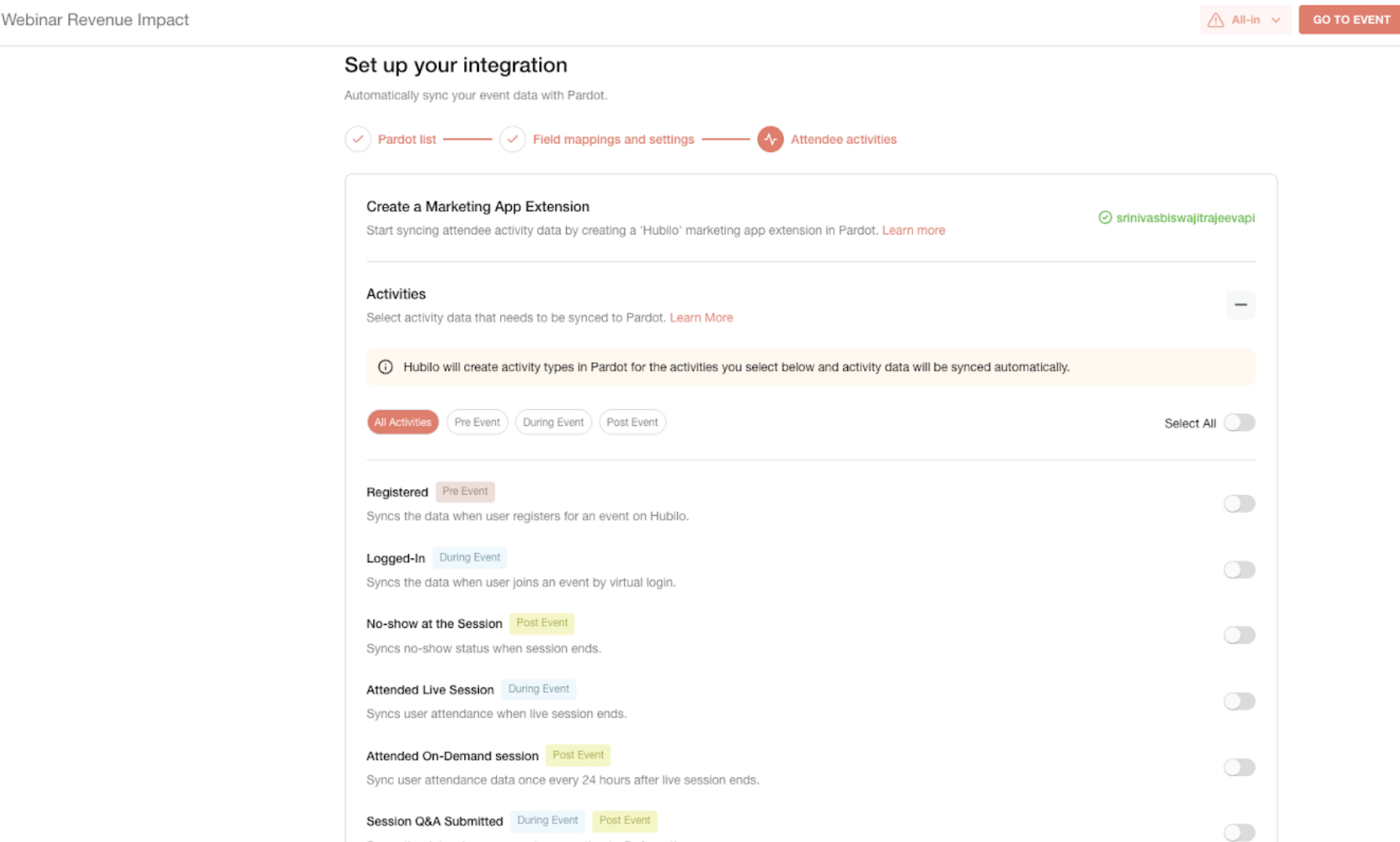Screen dimensions: 1400x842
Task: Open the All-in dropdown chevron
Action: (x=1276, y=20)
